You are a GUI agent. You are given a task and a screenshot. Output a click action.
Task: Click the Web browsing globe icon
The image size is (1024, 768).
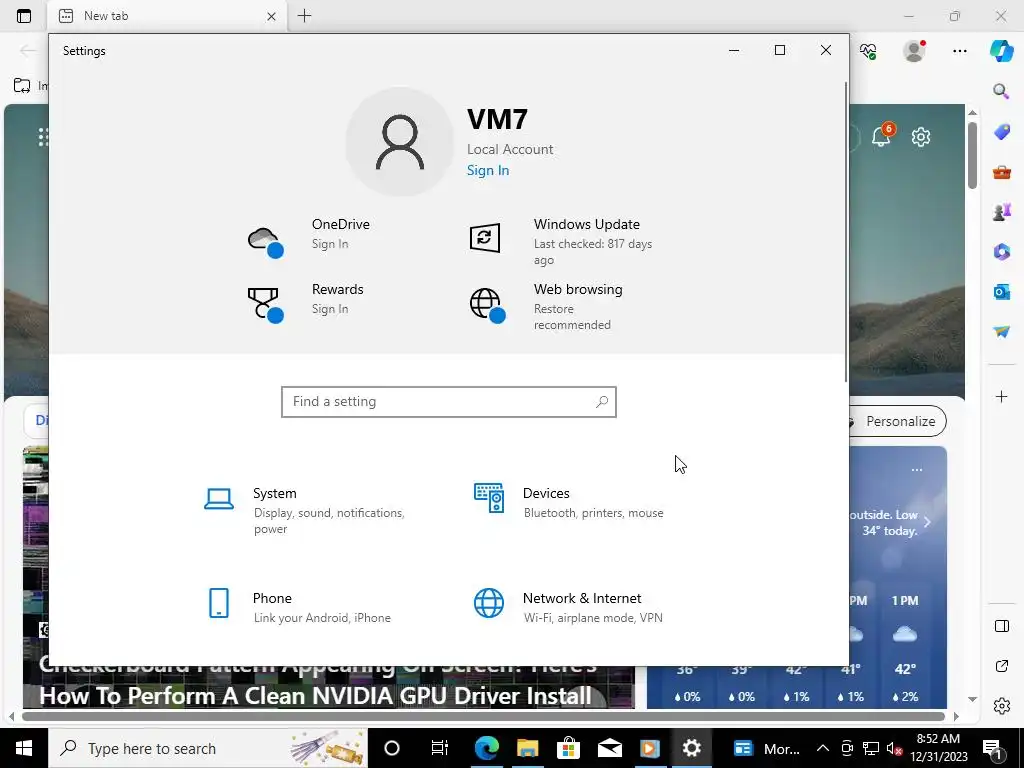(487, 305)
